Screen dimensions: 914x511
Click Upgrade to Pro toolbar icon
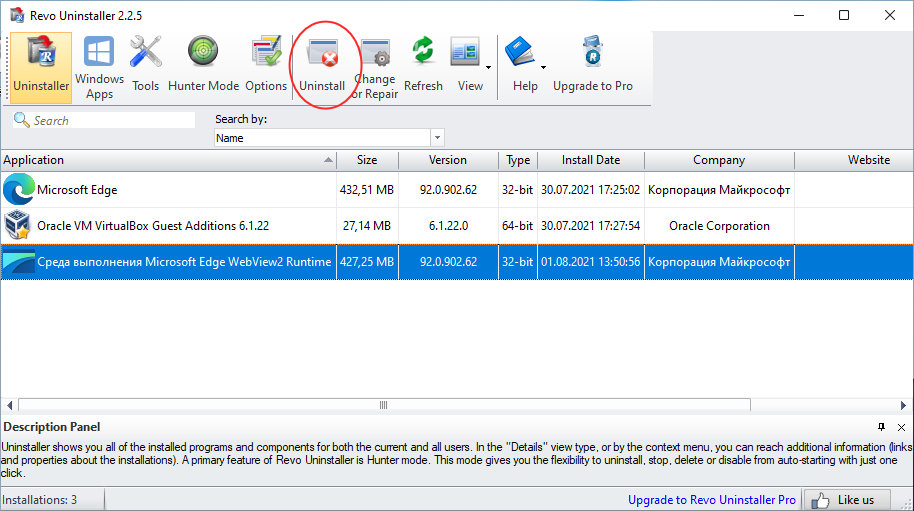pyautogui.click(x=593, y=66)
